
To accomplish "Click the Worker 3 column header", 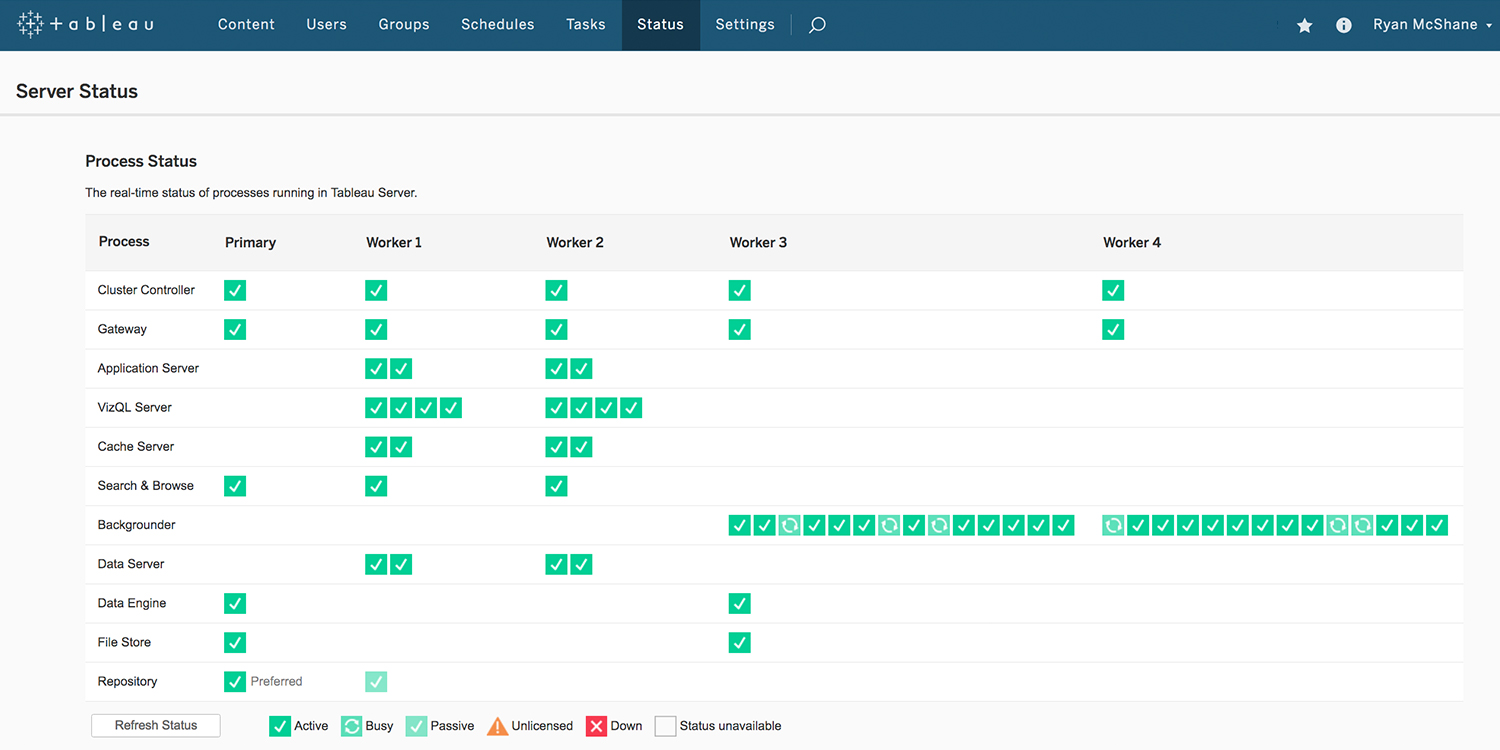I will click(x=758, y=242).
